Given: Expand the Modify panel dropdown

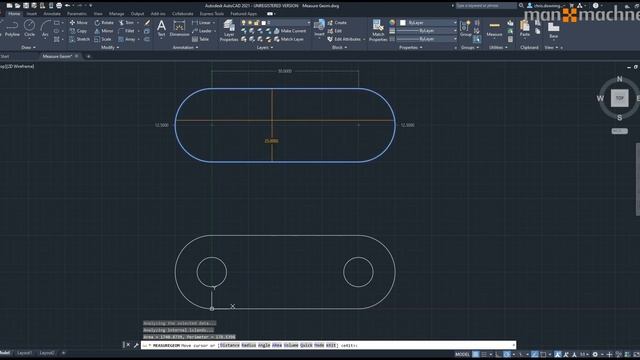Looking at the screenshot, I should pyautogui.click(x=110, y=47).
